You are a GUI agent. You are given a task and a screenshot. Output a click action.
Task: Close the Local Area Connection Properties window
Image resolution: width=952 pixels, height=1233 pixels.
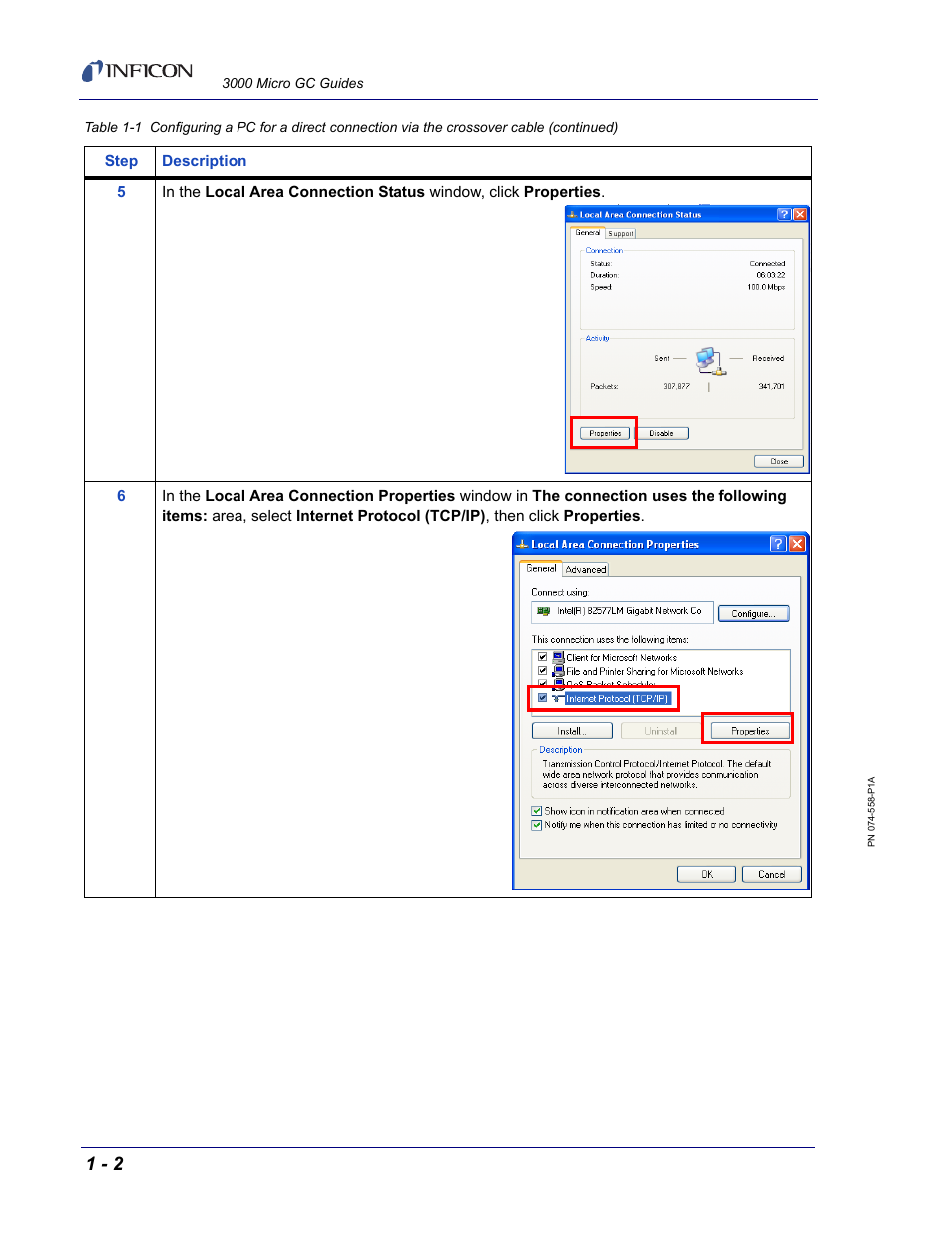[797, 544]
